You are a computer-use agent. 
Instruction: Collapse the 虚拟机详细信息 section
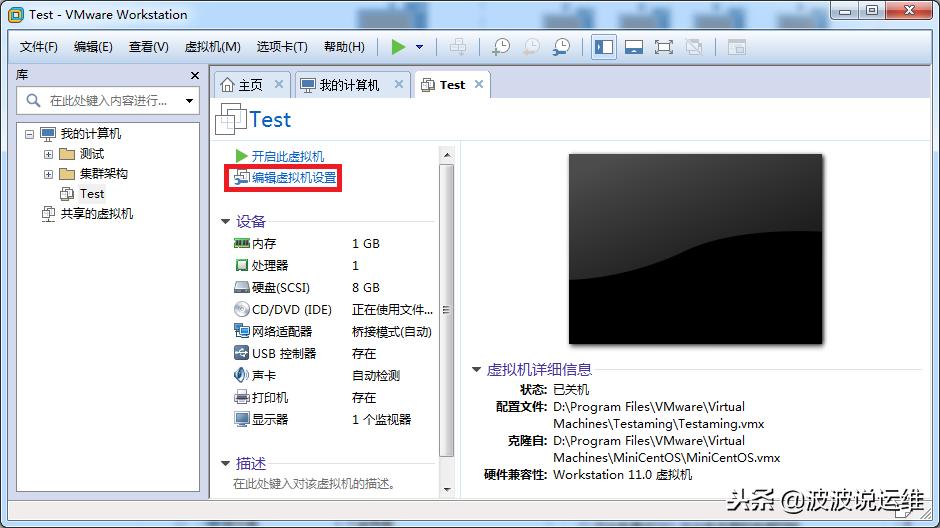pos(477,370)
